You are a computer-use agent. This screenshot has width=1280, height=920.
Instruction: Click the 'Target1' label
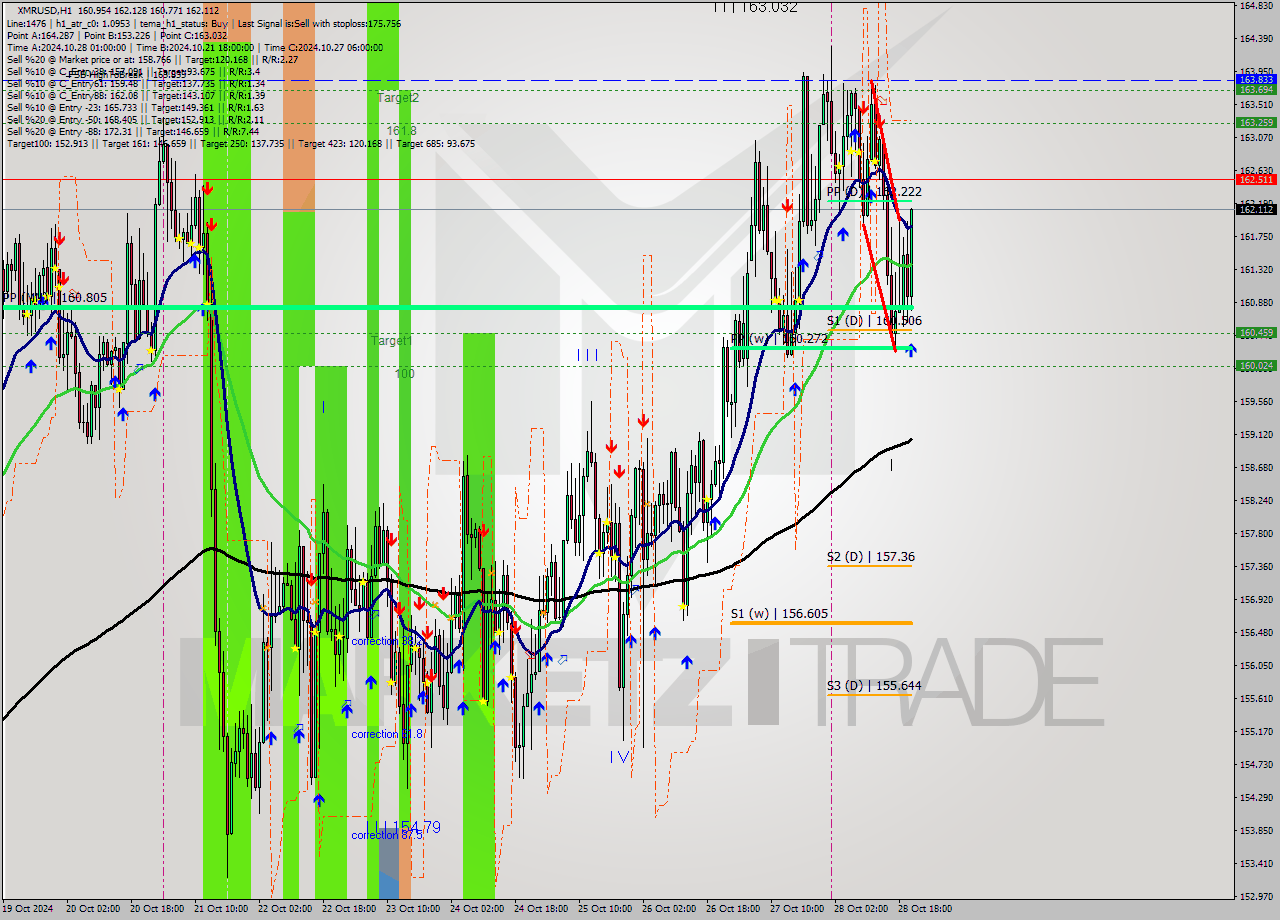point(391,341)
